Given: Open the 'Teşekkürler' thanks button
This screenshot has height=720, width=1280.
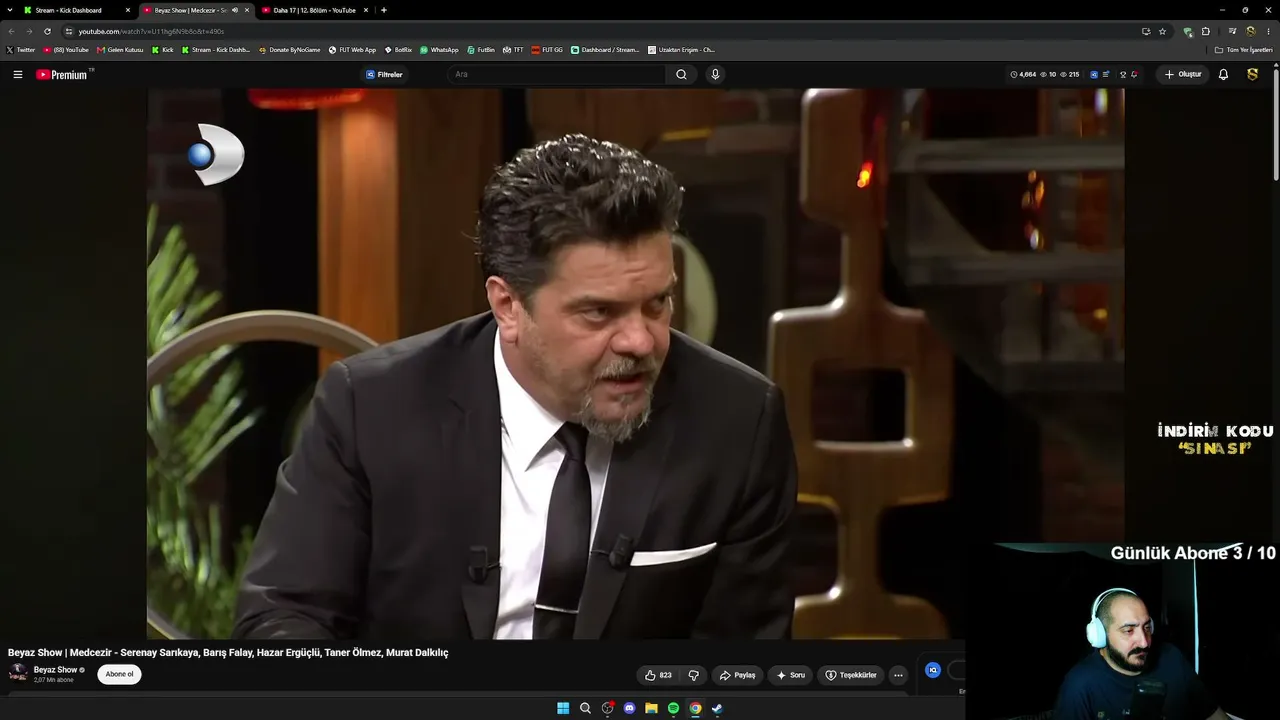Looking at the screenshot, I should coord(850,675).
